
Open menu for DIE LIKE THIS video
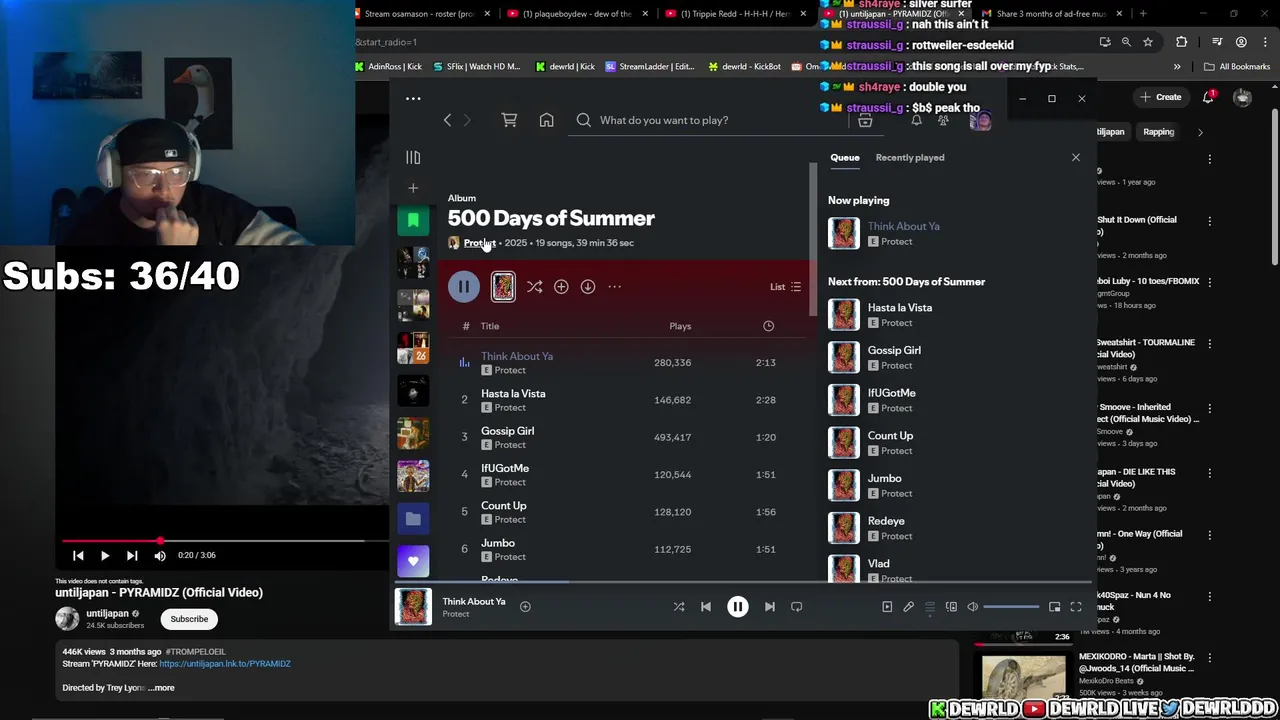tap(1210, 473)
